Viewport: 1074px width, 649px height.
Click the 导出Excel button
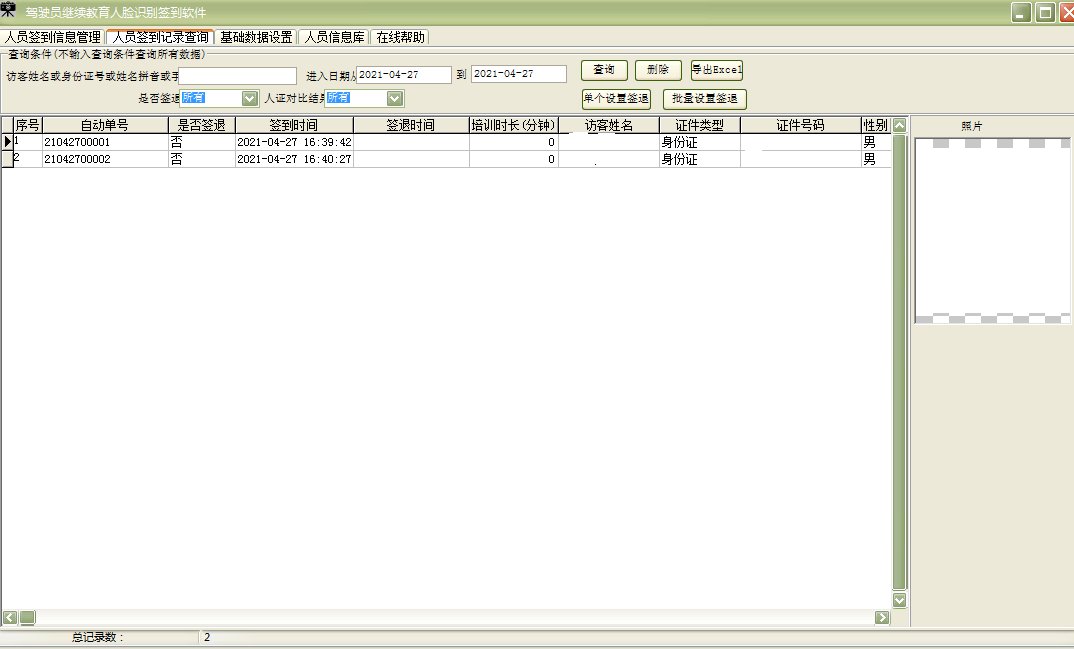pyautogui.click(x=716, y=70)
